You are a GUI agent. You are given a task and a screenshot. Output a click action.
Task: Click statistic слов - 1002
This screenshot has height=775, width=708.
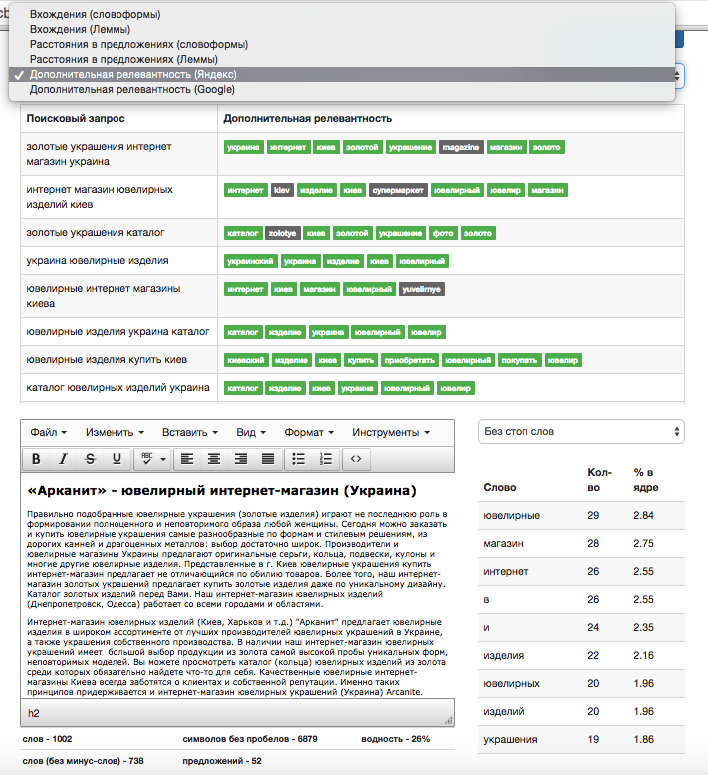[47, 739]
